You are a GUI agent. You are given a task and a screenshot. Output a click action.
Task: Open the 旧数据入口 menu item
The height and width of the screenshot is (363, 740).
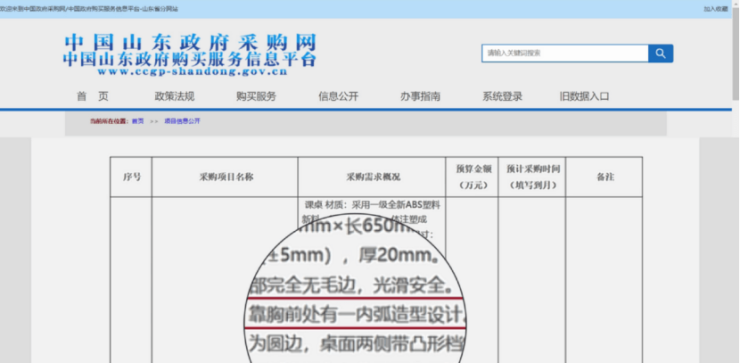(584, 97)
